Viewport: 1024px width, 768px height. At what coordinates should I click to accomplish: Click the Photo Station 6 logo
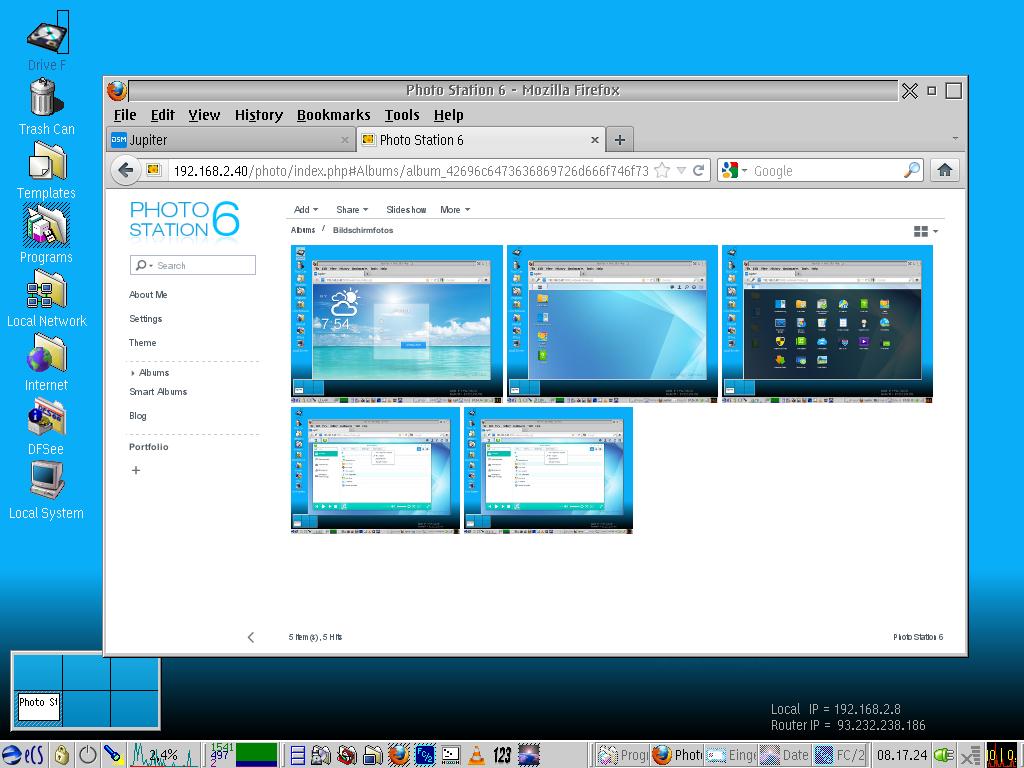coord(184,219)
